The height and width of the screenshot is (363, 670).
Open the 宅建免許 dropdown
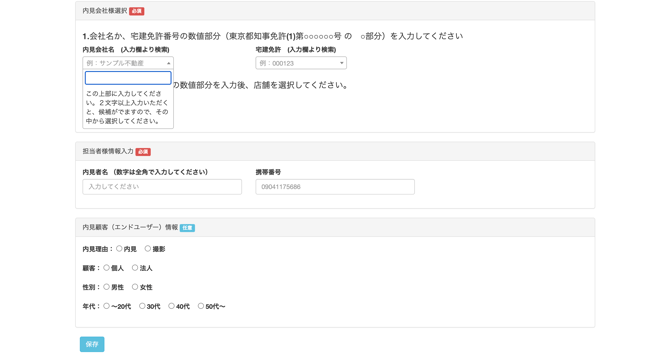(301, 63)
